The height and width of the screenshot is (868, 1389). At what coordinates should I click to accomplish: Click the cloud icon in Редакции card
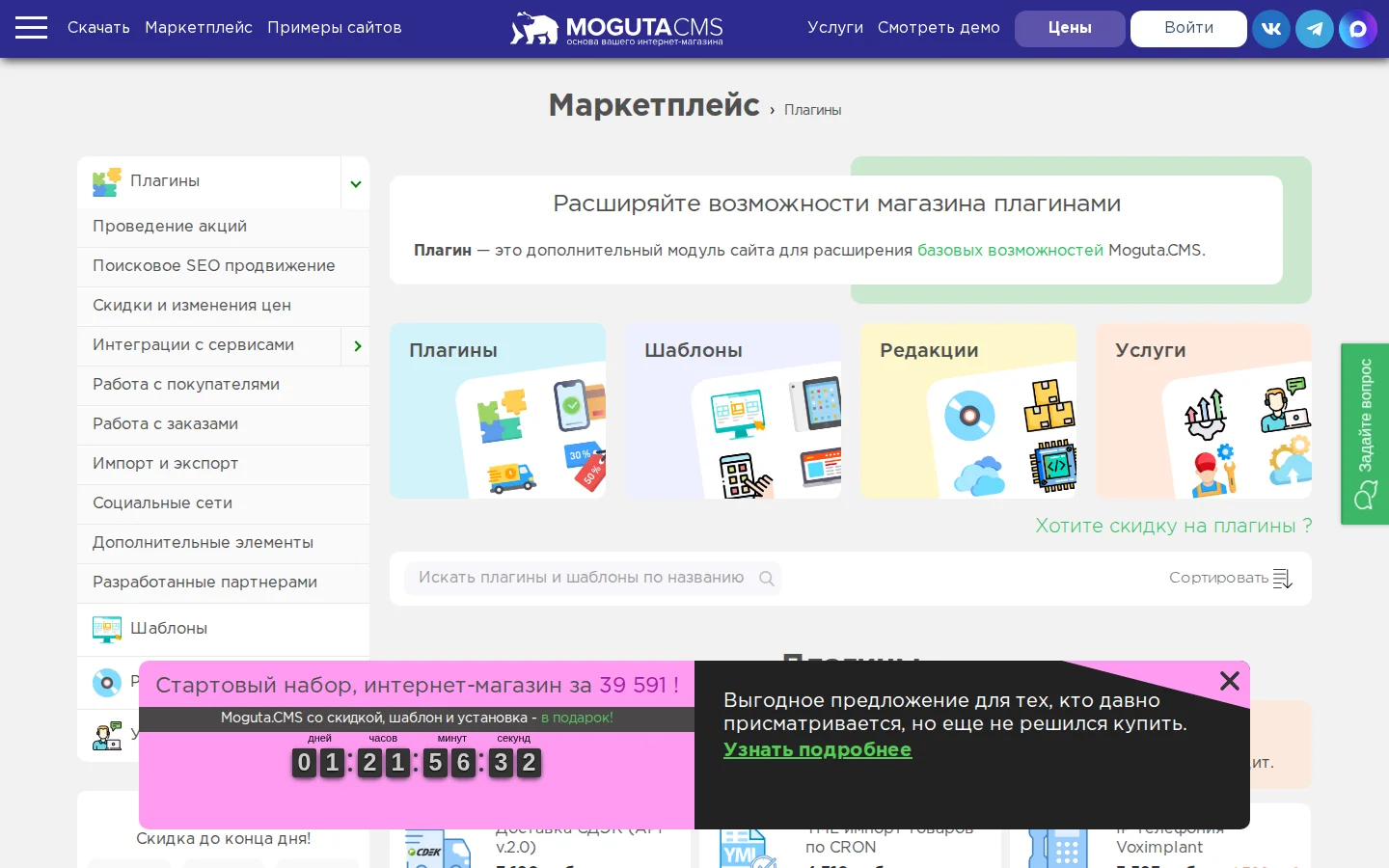(x=980, y=476)
